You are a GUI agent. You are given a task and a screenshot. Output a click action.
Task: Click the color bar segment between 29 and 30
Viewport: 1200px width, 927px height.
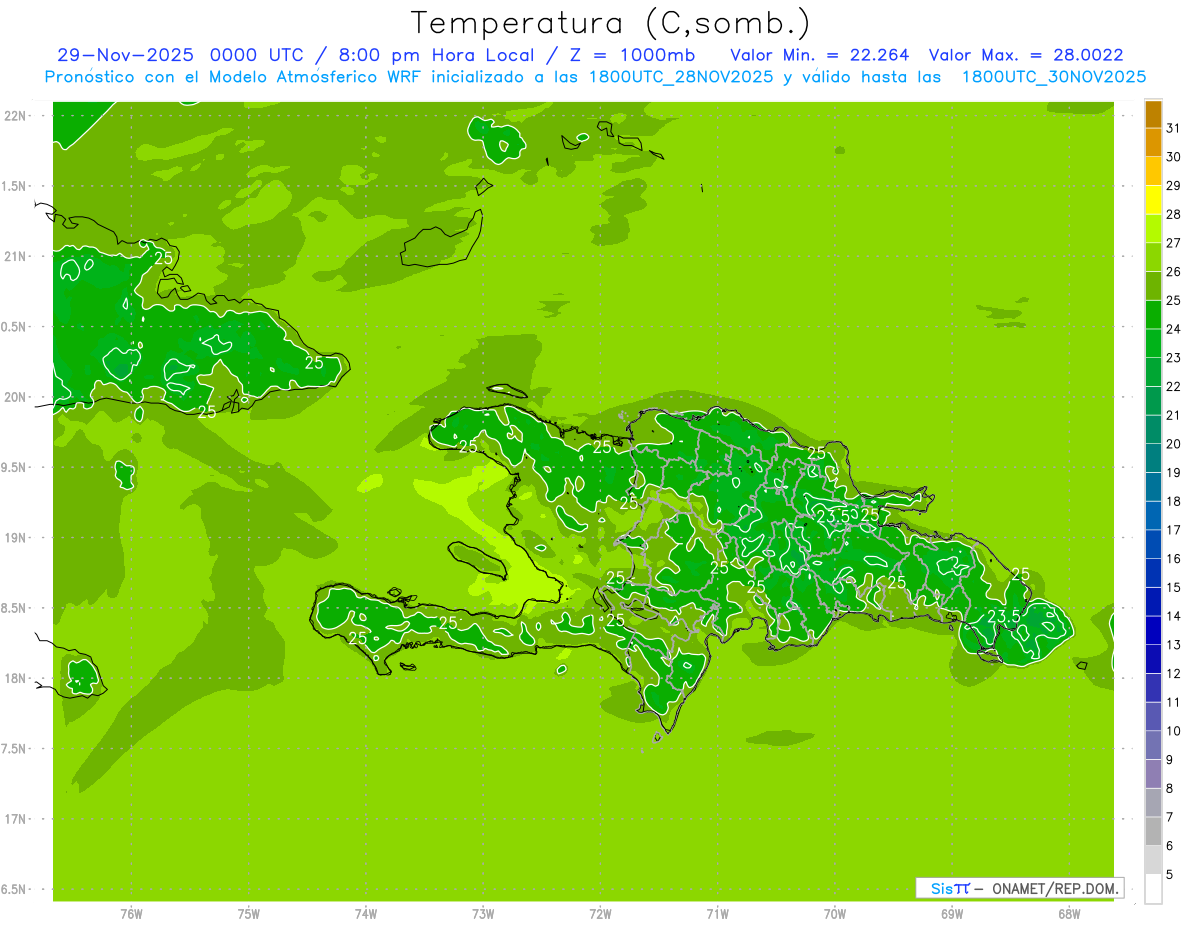1153,172
